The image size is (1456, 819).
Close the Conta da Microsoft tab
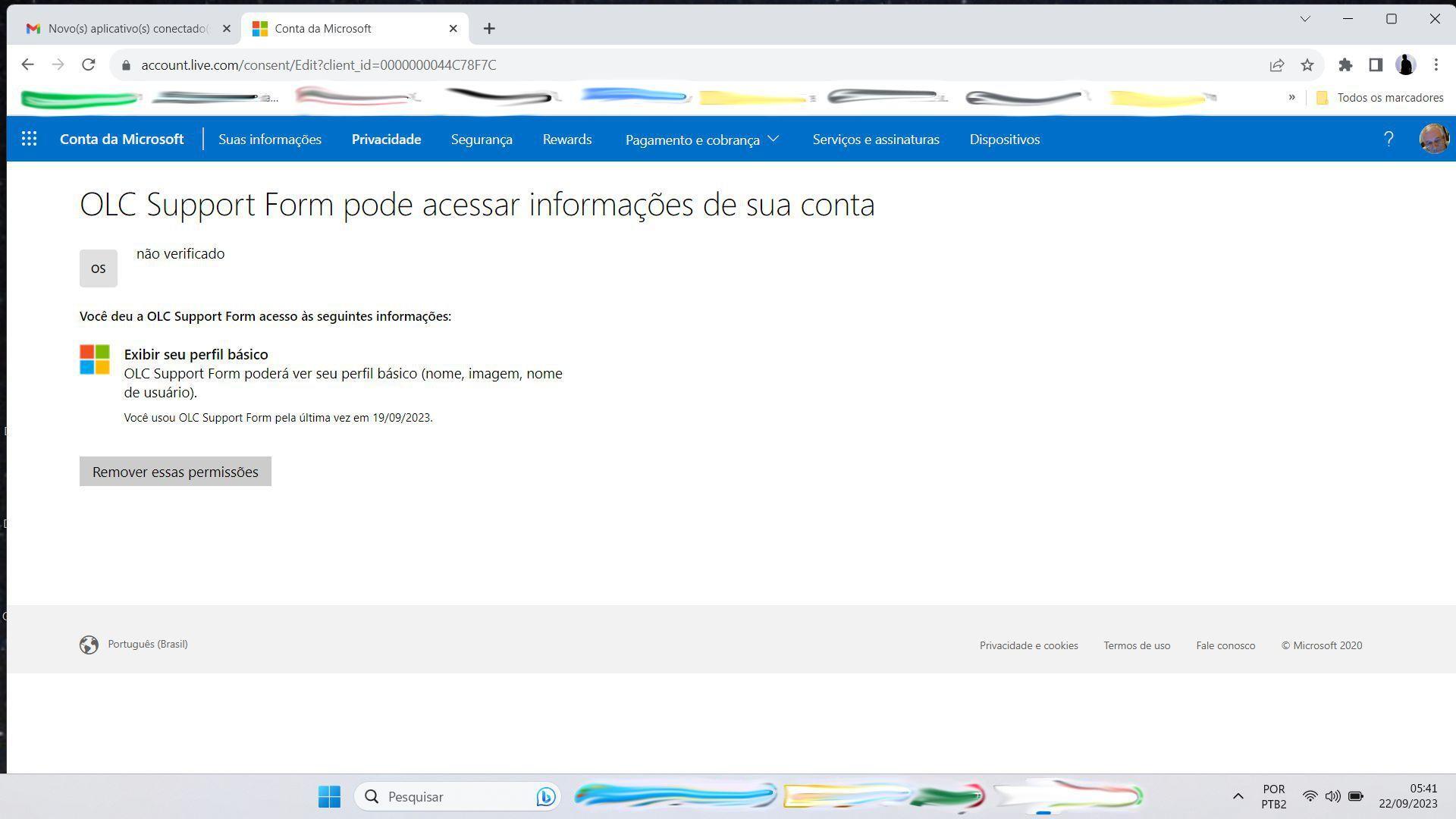pos(453,29)
